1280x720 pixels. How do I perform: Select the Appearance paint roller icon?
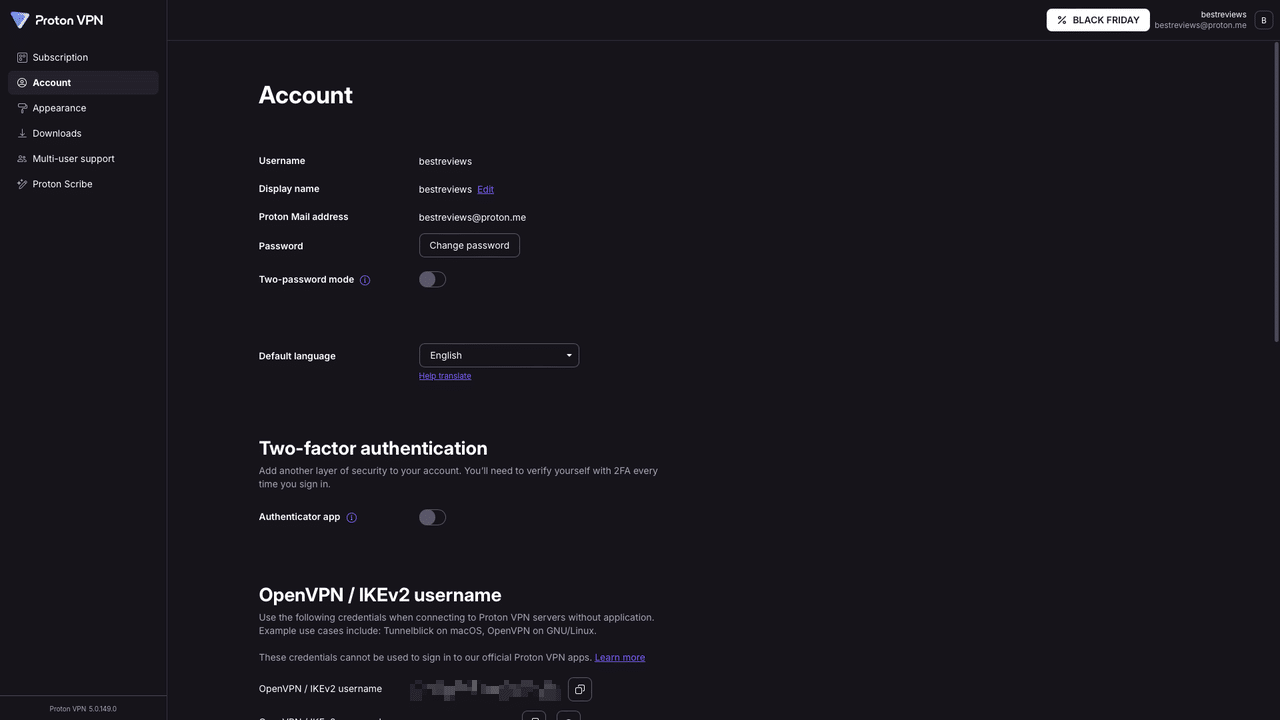click(21, 107)
